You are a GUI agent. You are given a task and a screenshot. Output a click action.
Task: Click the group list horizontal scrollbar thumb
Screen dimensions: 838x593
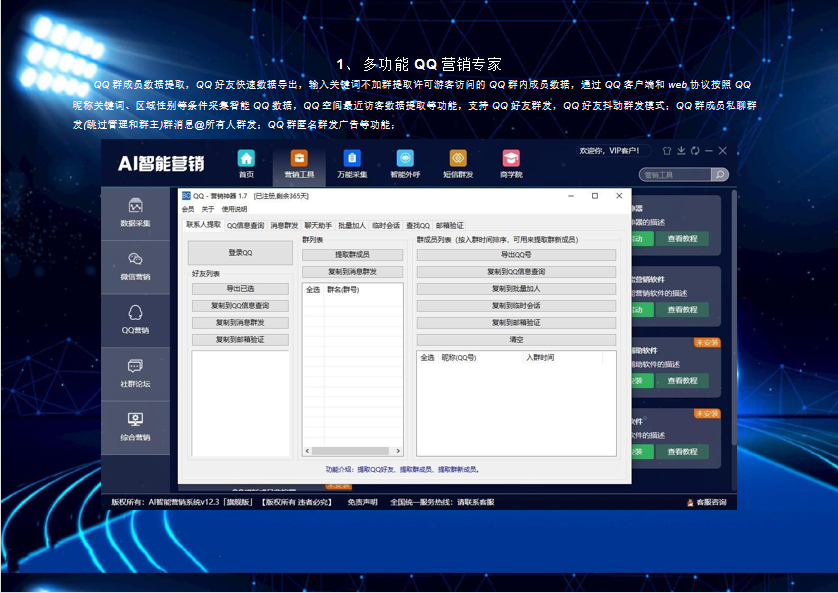click(x=350, y=451)
